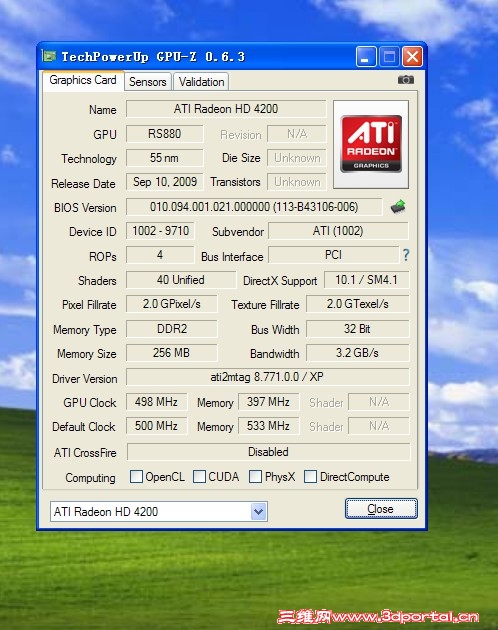This screenshot has height=630, width=498.
Task: Click the BIOS version 010.094.001.021.000000 field
Action: (254, 207)
